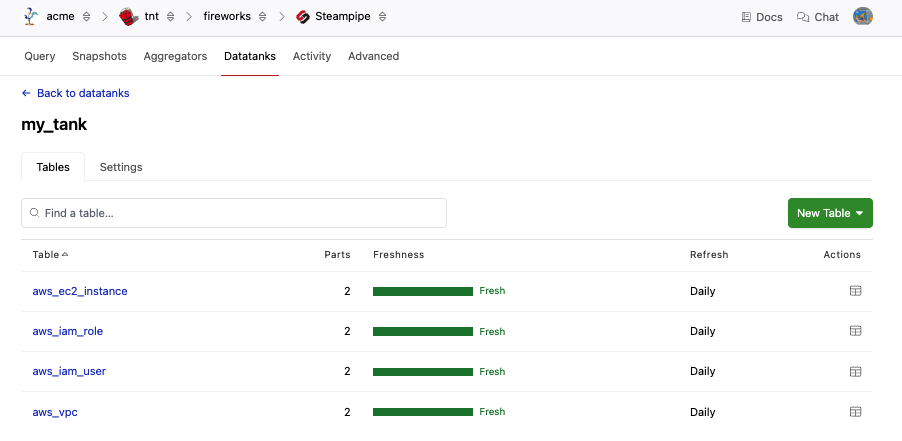Go to the Aggregators tab
Viewport: 902px width, 441px height.
(x=175, y=56)
